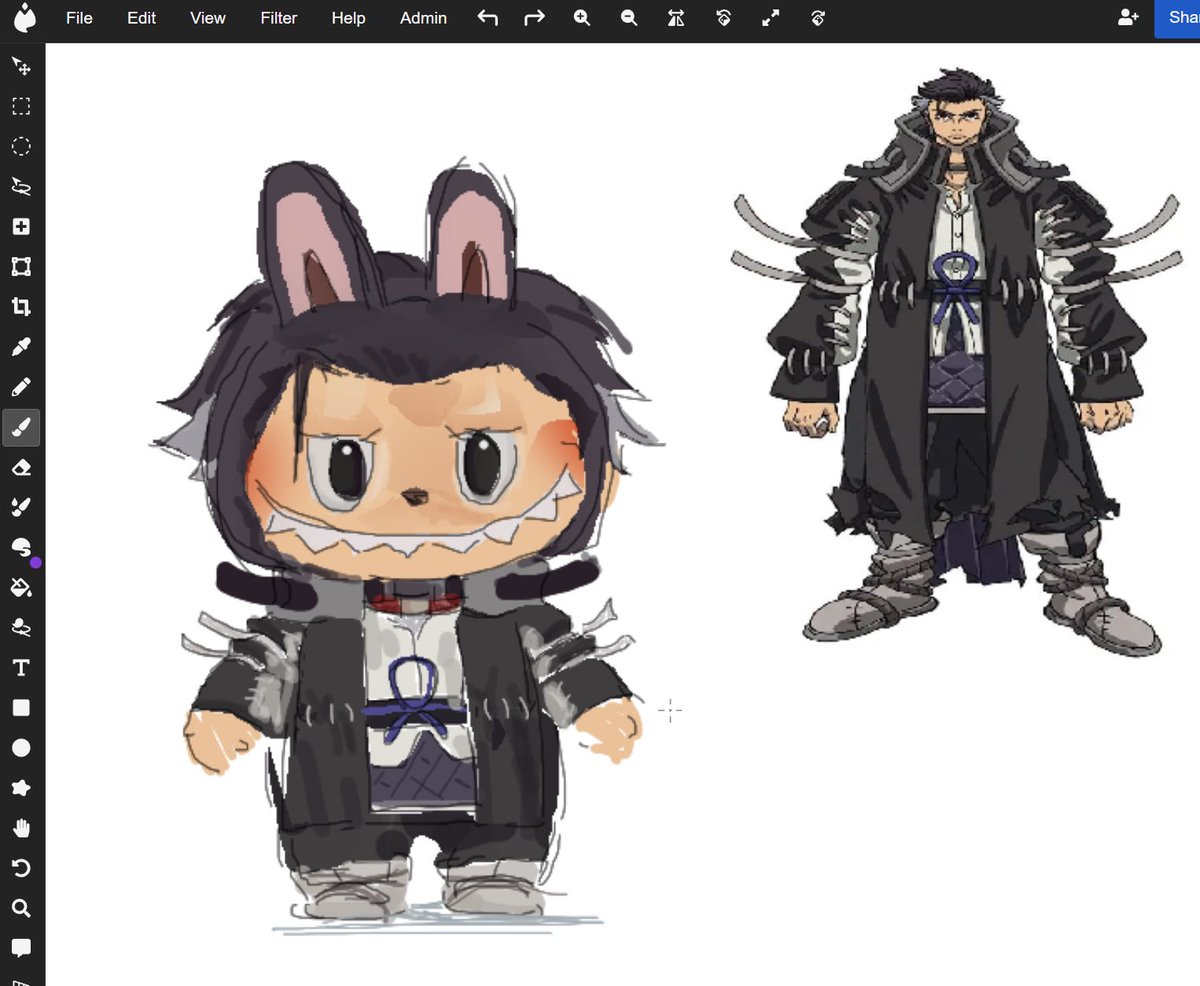Select the Transform tool
This screenshot has height=986, width=1200.
pyautogui.click(x=21, y=267)
